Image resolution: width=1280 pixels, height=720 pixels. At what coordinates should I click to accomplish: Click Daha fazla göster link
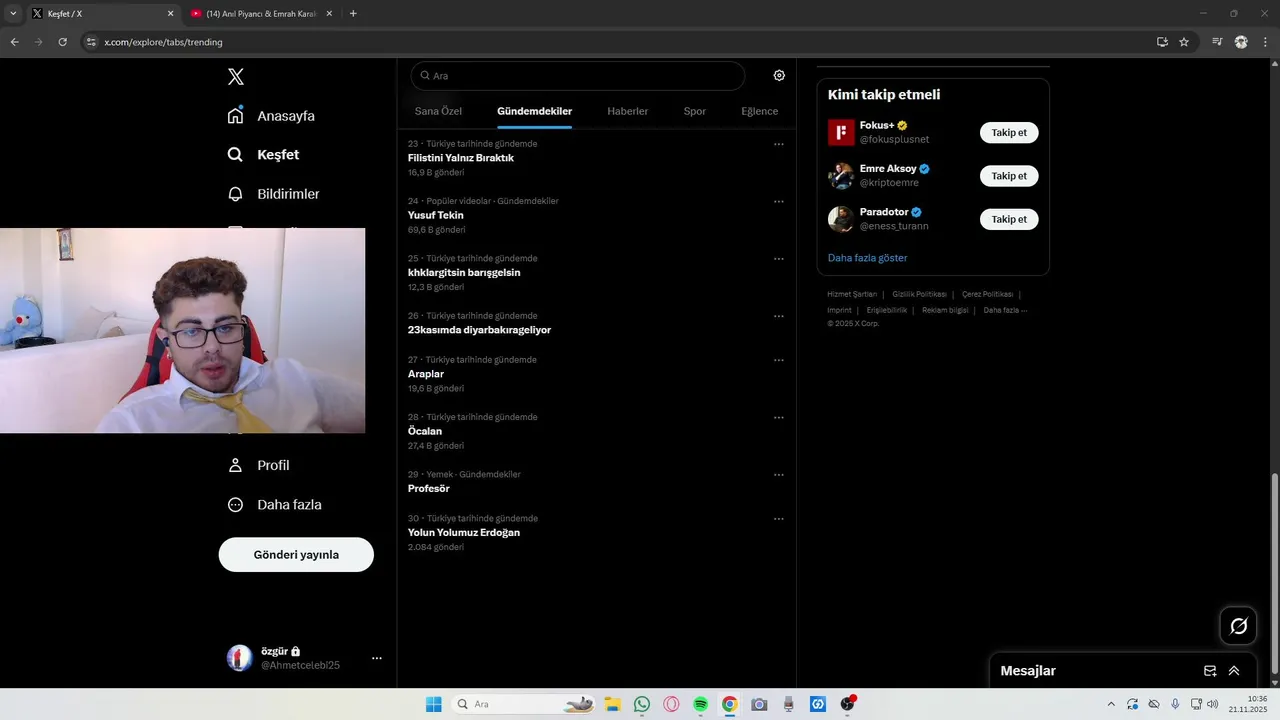click(867, 258)
